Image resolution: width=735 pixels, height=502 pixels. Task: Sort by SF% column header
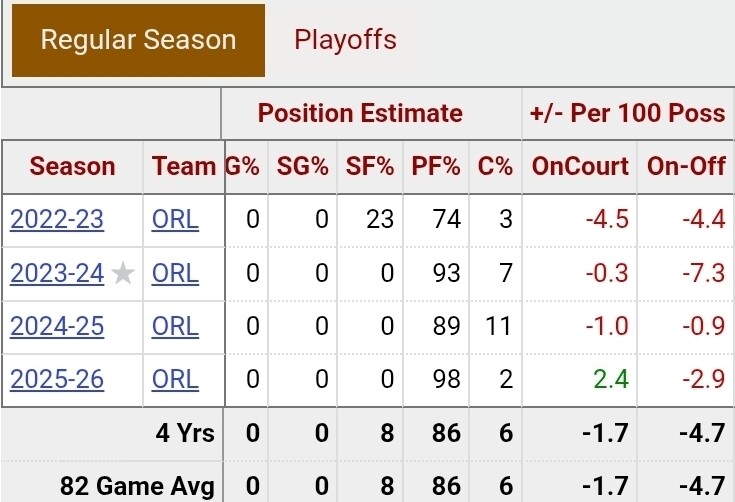coord(369,167)
